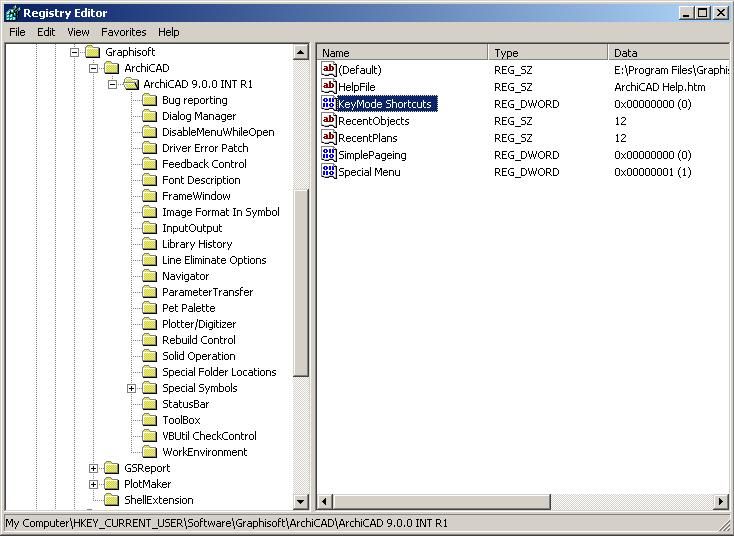This screenshot has height=536, width=734.
Task: Click the FrameWindow folder icon
Action: coord(149,196)
